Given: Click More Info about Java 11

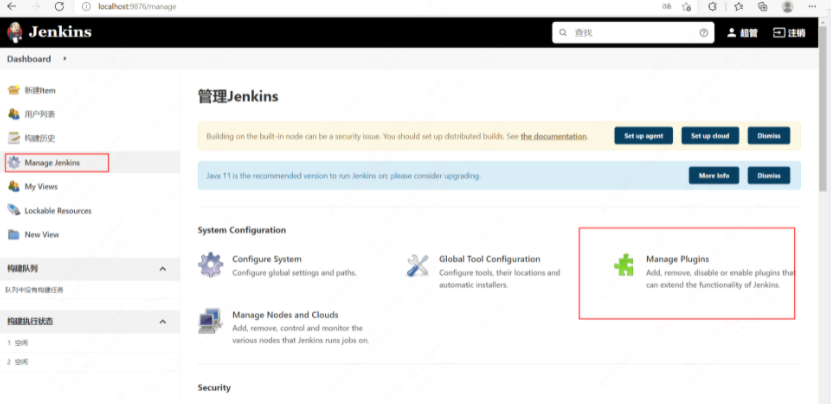Looking at the screenshot, I should coord(714,175).
